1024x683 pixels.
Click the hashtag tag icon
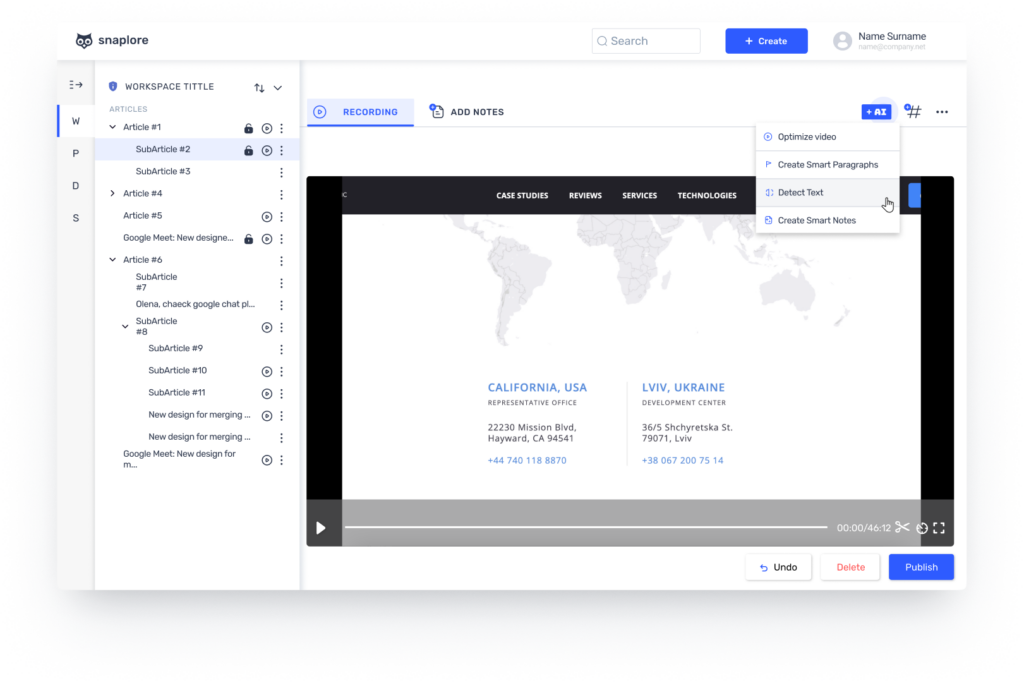click(x=912, y=112)
